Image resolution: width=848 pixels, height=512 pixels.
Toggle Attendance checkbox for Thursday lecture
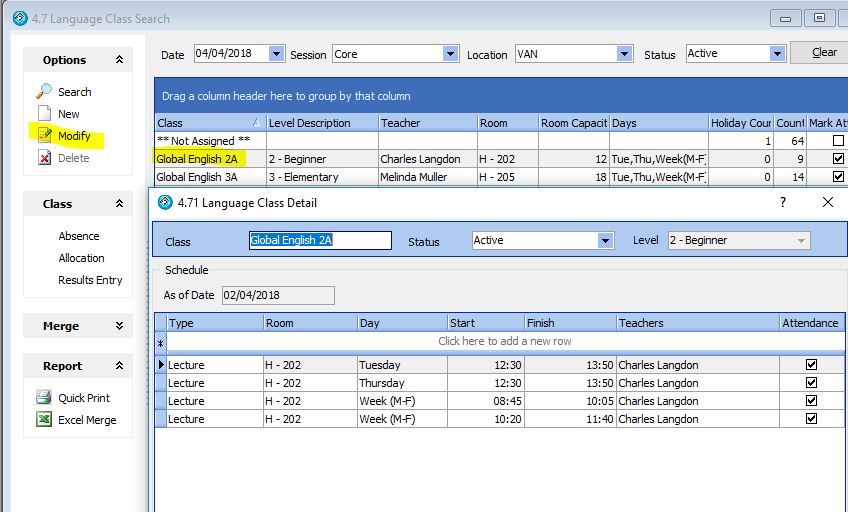(x=811, y=383)
